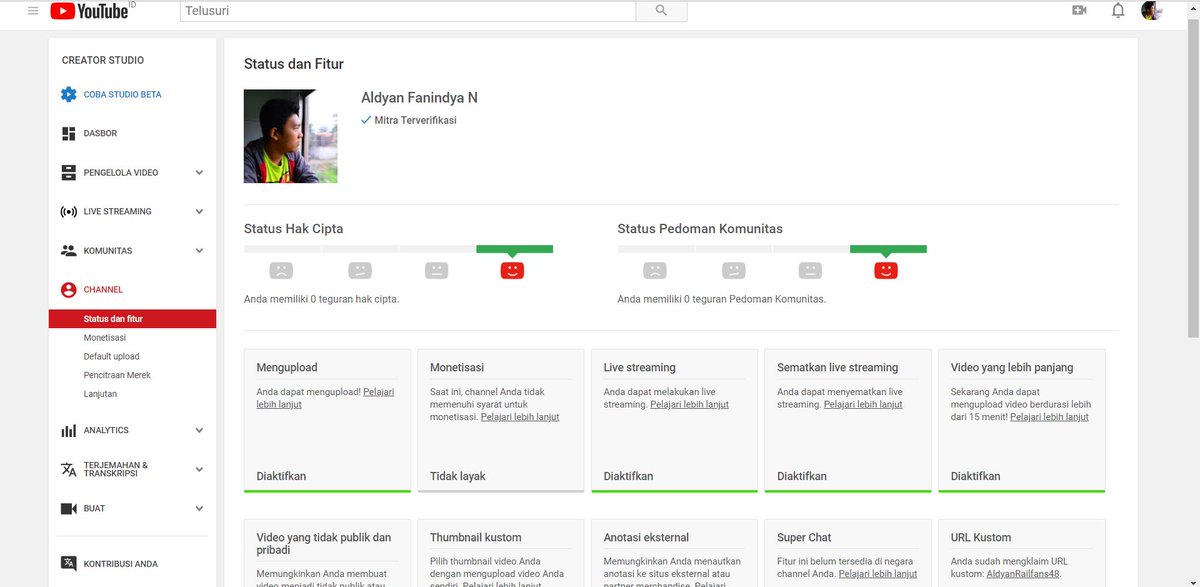This screenshot has height=587, width=1200.
Task: Open Default upload submenu item
Action: 111,356
